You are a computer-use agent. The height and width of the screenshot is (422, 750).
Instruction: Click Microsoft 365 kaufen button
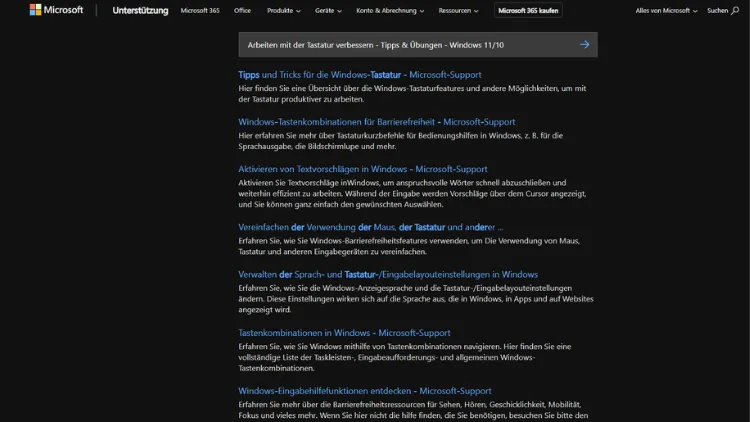(x=528, y=11)
